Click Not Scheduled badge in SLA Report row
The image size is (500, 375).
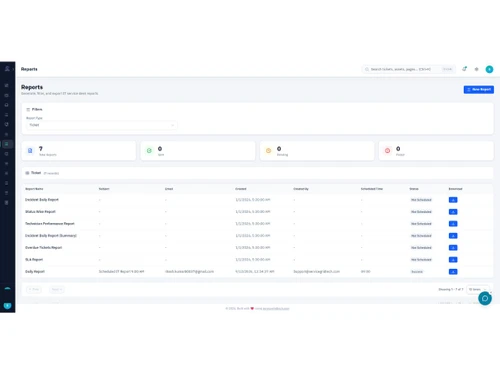point(421,260)
